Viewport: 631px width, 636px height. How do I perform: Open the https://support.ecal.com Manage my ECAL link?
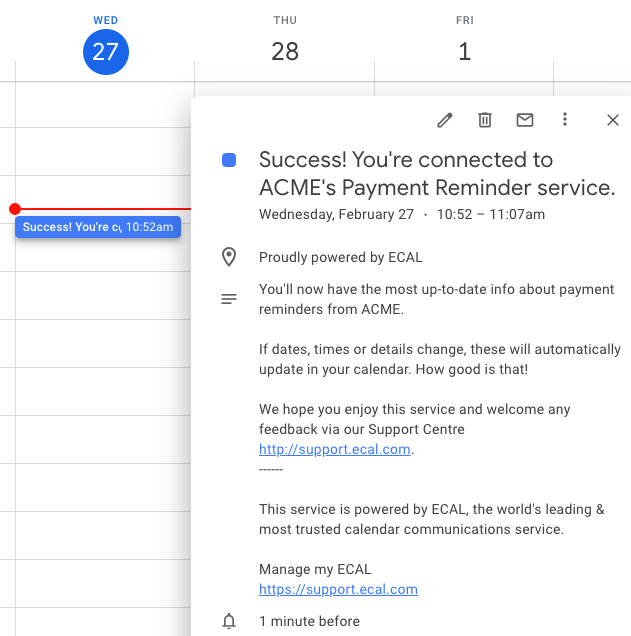coord(338,589)
